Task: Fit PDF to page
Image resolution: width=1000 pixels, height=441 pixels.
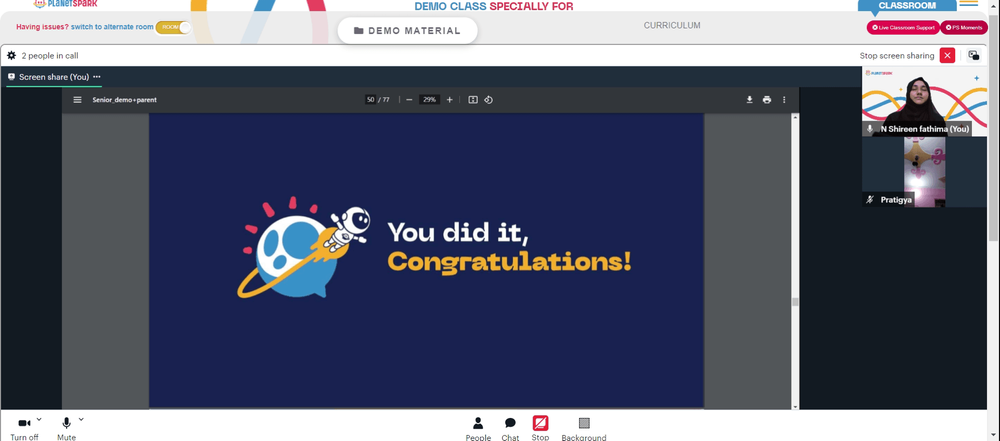Action: tap(473, 100)
